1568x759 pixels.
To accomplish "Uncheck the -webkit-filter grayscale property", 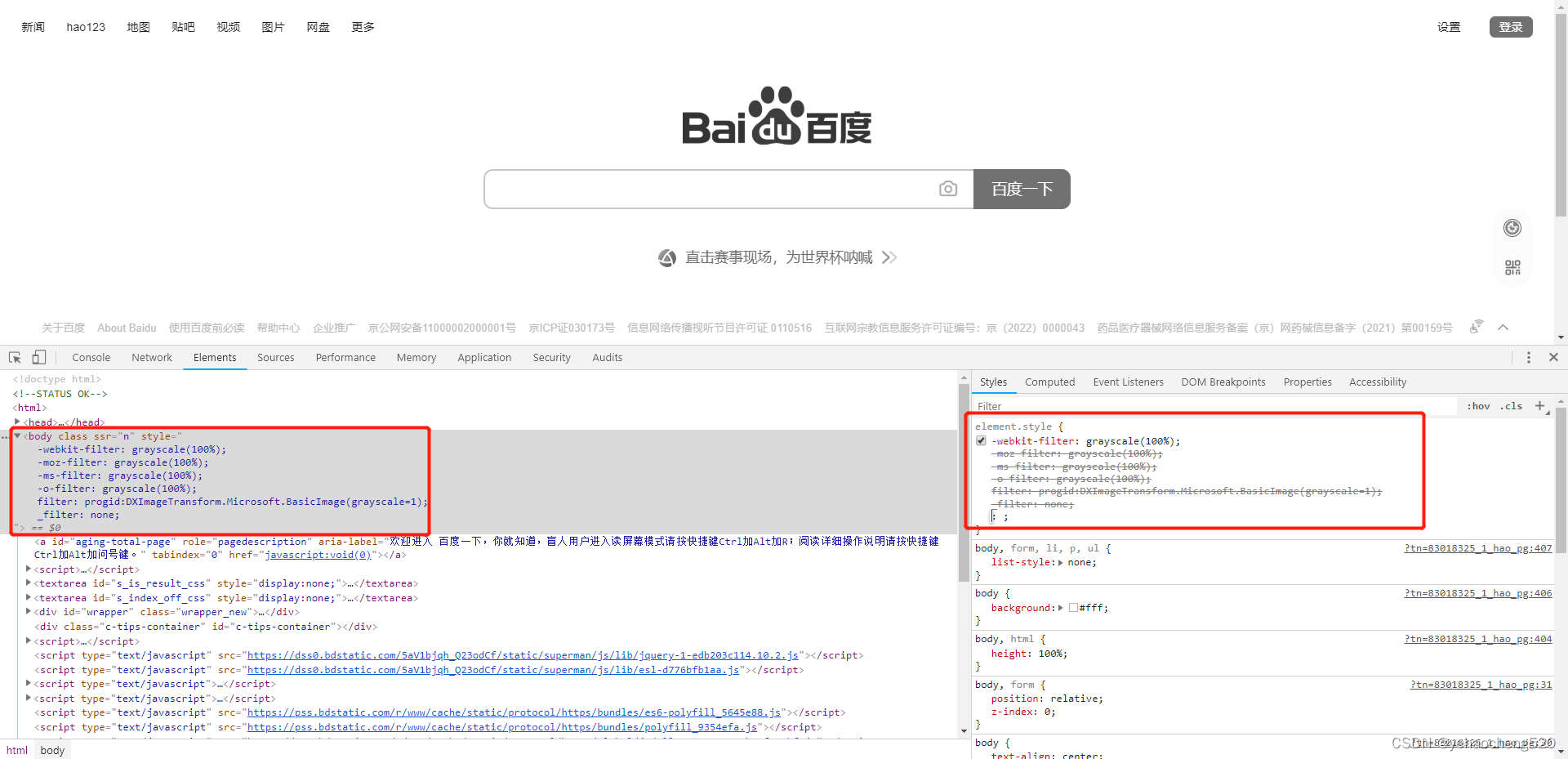I will click(x=980, y=440).
